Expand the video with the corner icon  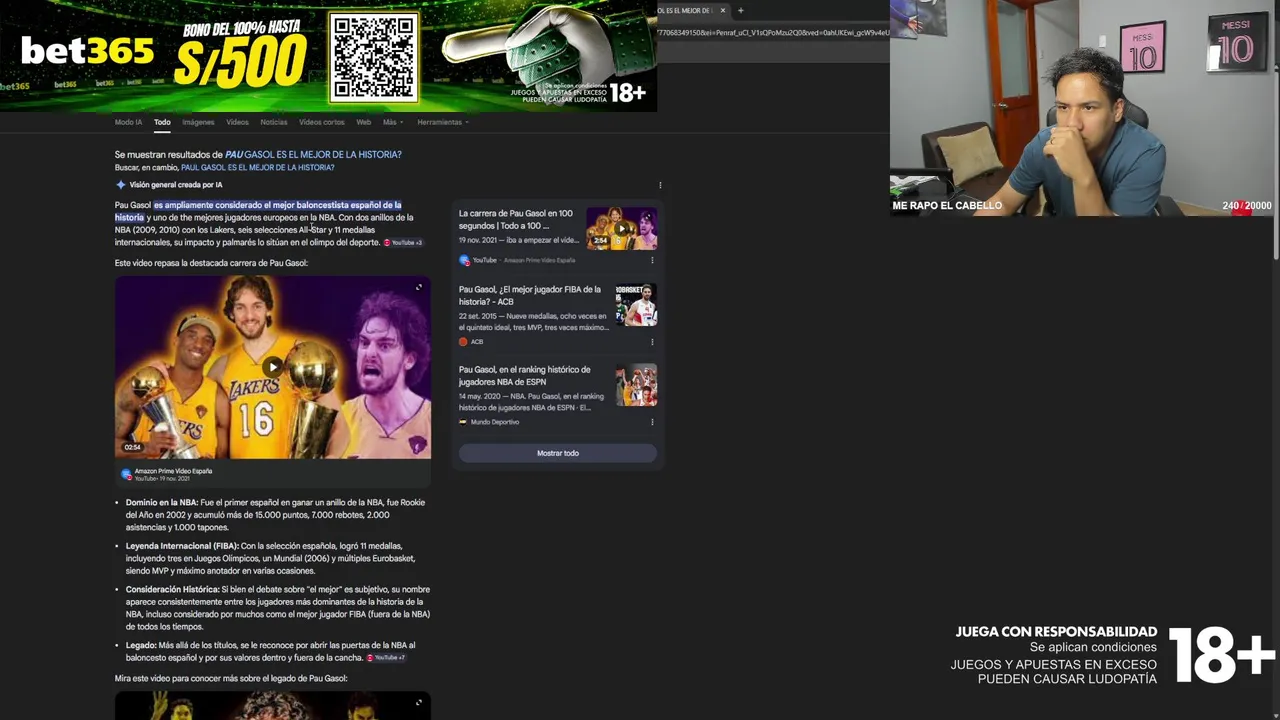419,288
